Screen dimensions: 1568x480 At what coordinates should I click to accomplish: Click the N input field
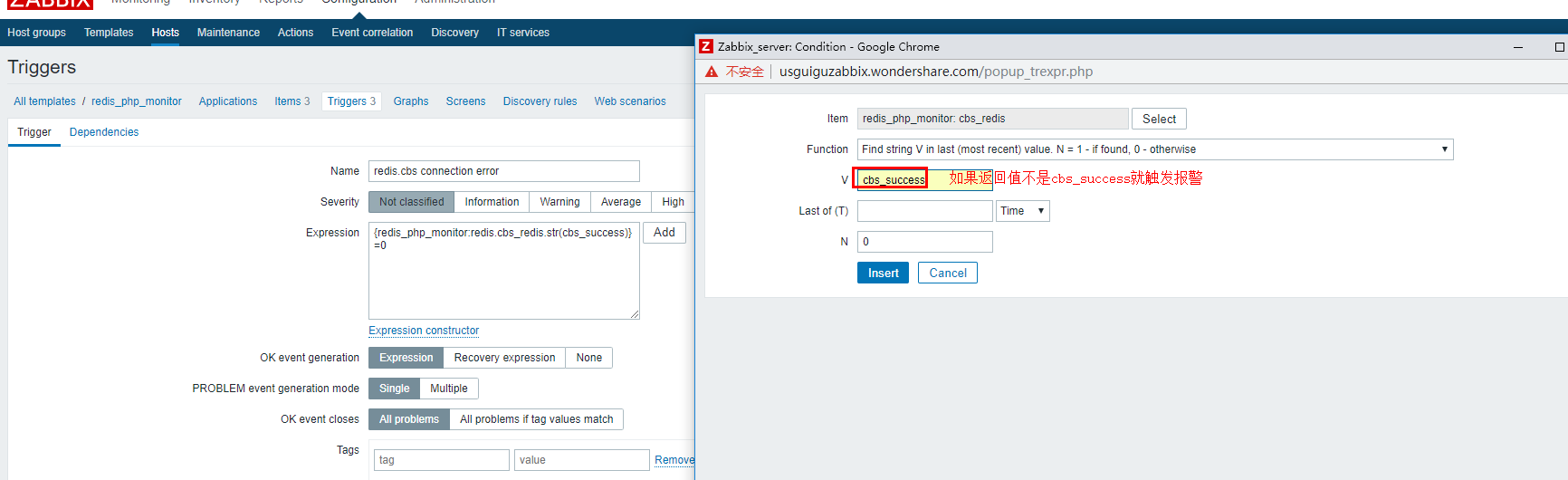coord(925,242)
